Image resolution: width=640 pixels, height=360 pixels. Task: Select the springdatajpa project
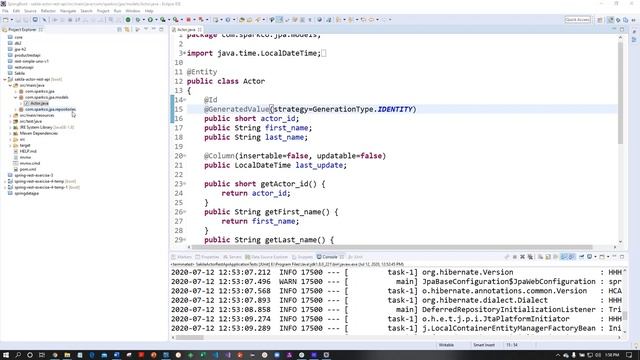(27, 193)
